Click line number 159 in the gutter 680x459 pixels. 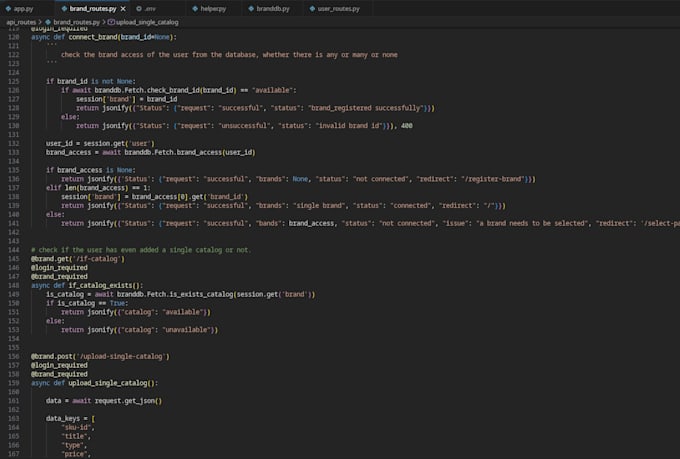pos(13,383)
